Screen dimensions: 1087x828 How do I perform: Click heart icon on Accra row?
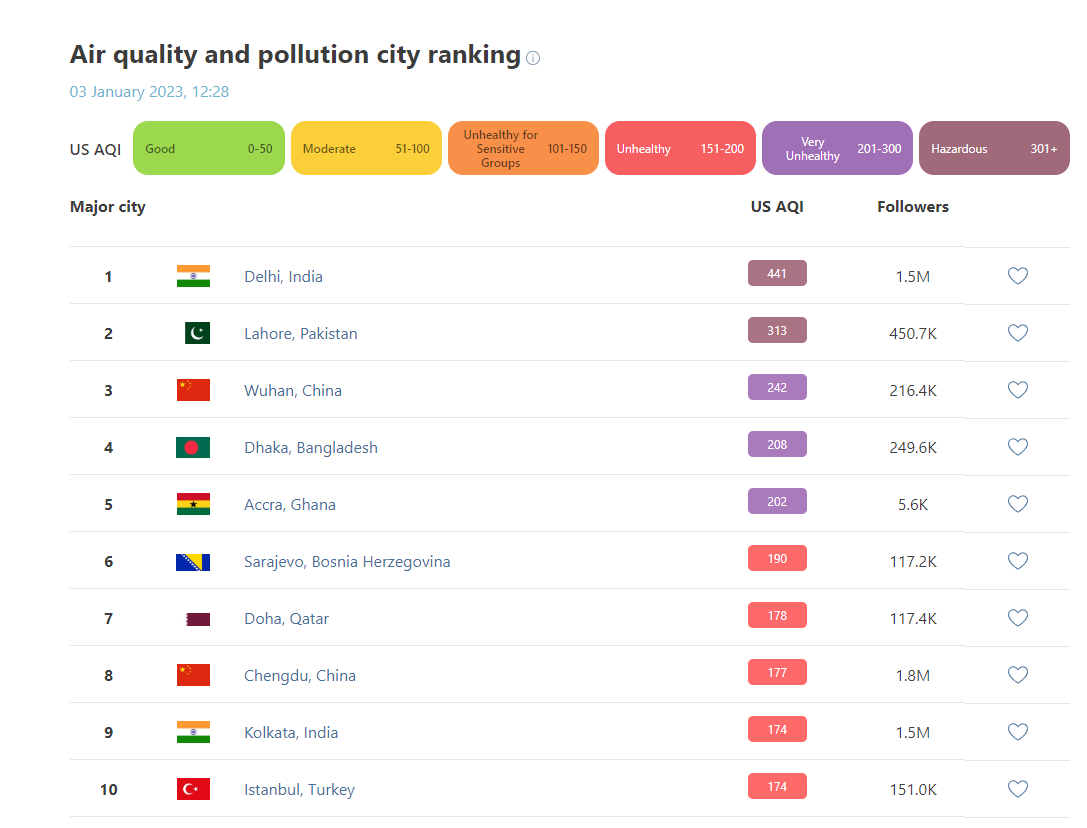point(1017,504)
